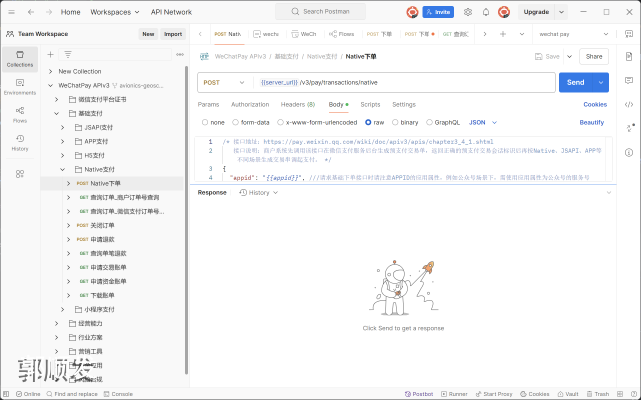The image size is (641, 400).
Task: Switch to the Headers (8) tab
Action: pos(298,104)
